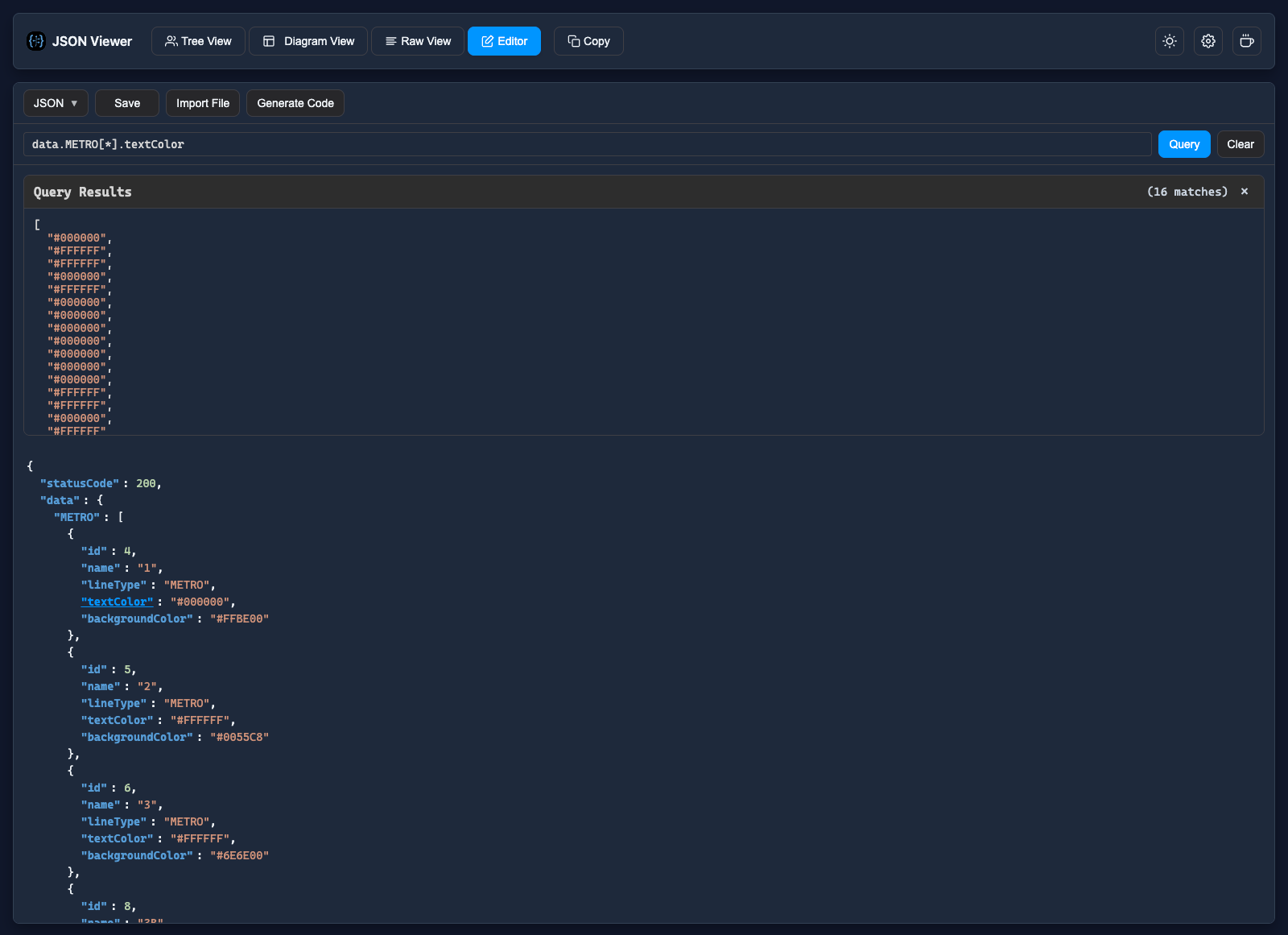Click the "id": 4 line
Screen dimensions: 1288x935
109,551
